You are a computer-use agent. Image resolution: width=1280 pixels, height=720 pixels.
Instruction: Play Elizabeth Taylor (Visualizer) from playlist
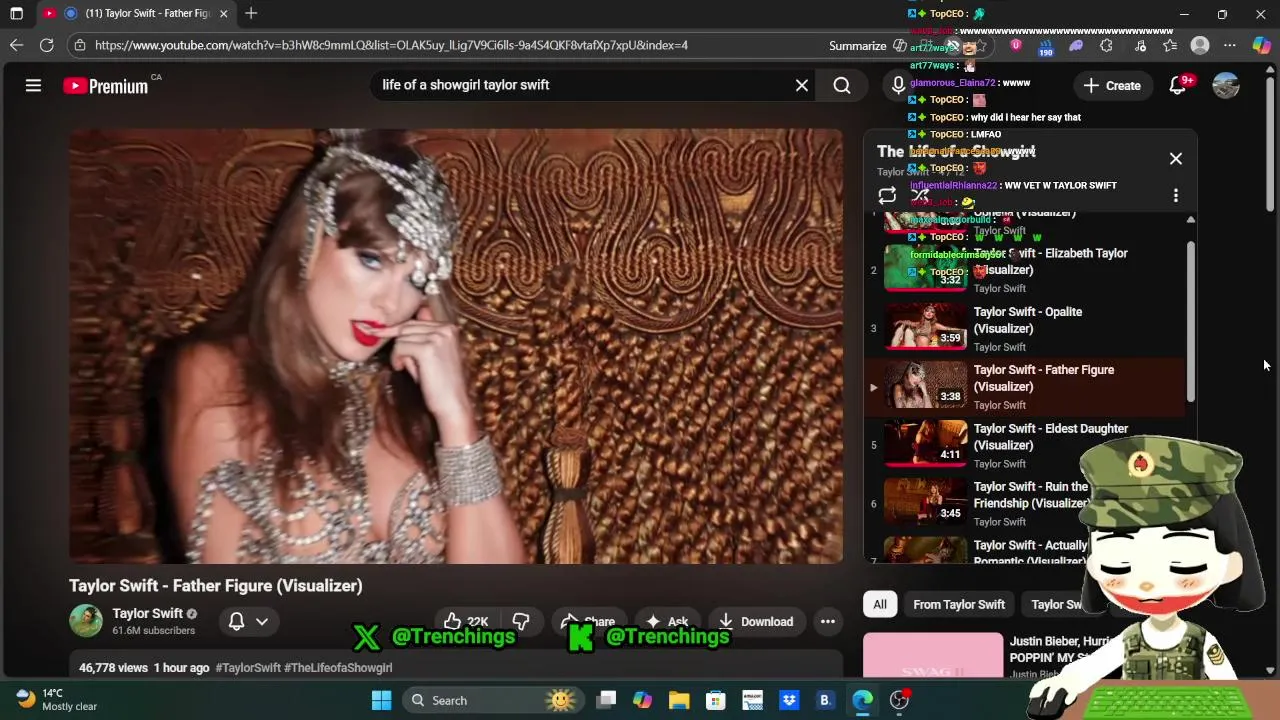[x=1025, y=270]
